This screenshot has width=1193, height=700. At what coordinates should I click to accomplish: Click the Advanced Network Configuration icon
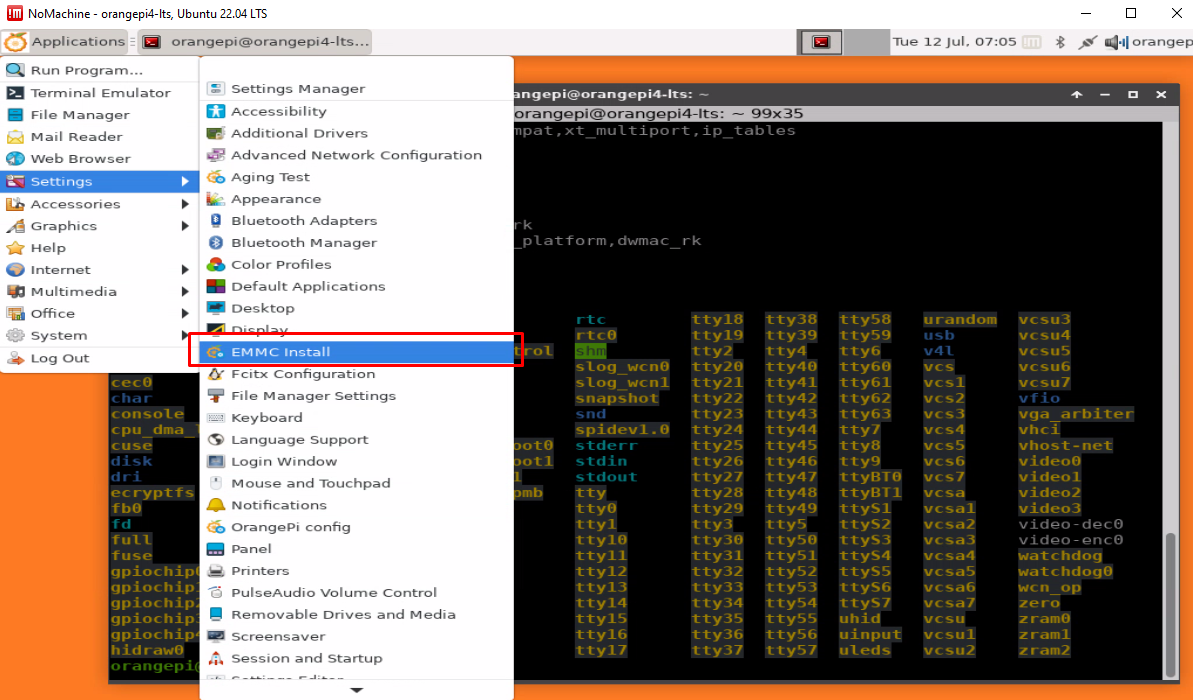(216, 155)
